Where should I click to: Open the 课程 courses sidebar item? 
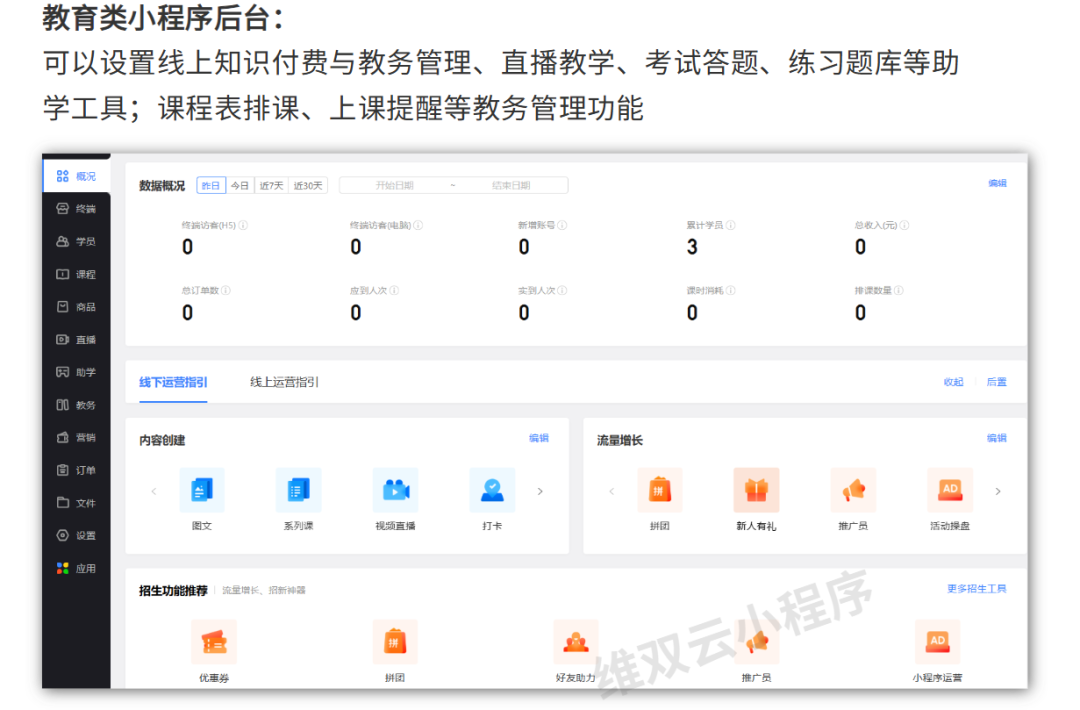(x=76, y=274)
